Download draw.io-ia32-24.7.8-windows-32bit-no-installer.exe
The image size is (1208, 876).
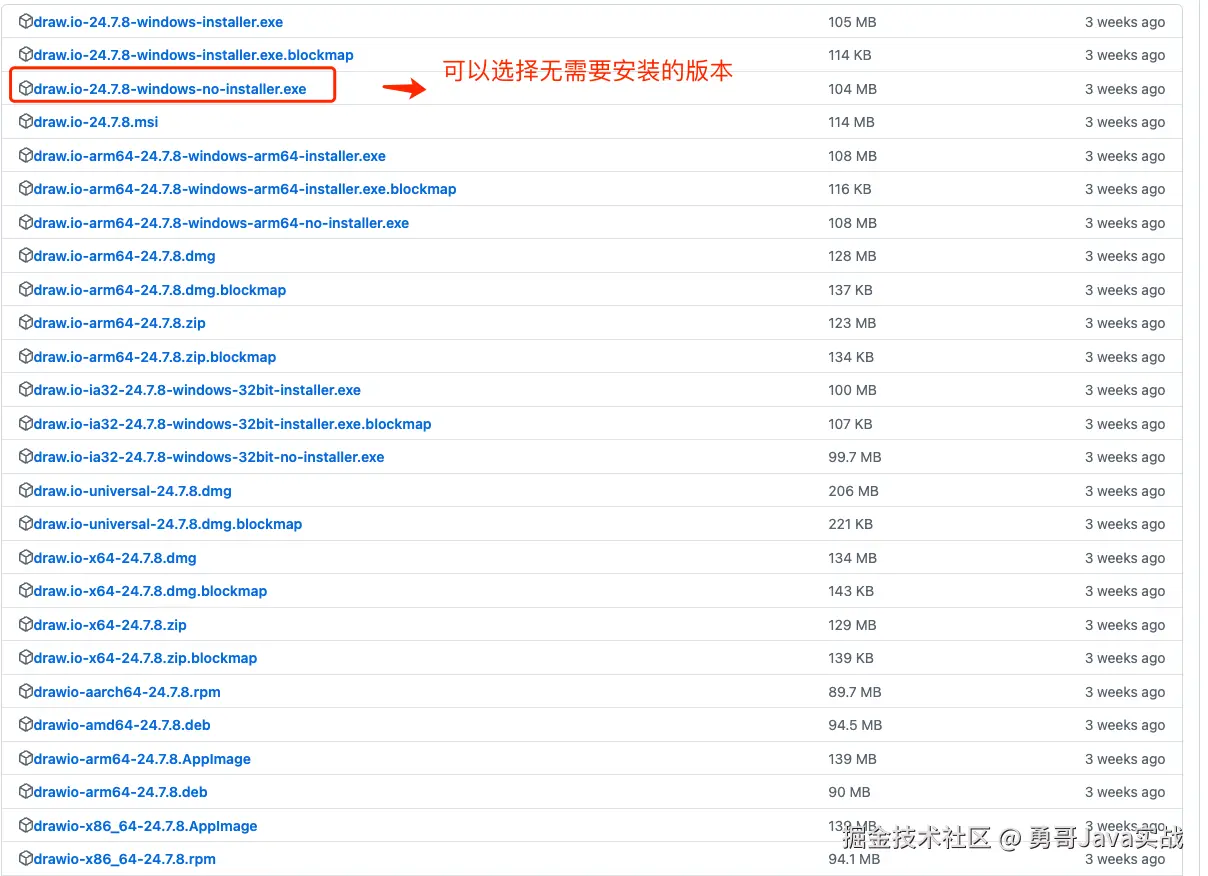pos(209,457)
